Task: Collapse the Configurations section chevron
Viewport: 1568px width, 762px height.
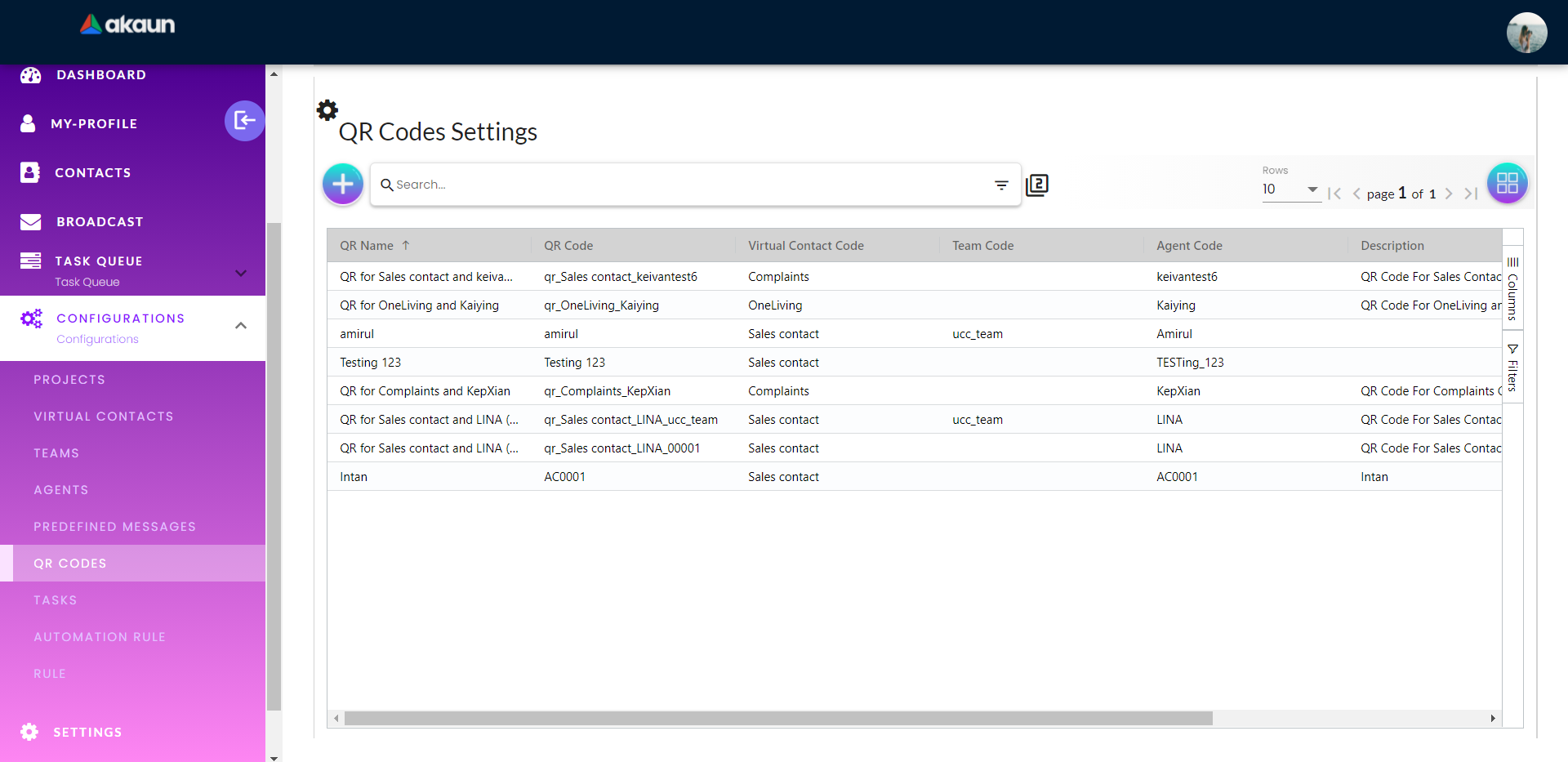Action: click(x=241, y=326)
